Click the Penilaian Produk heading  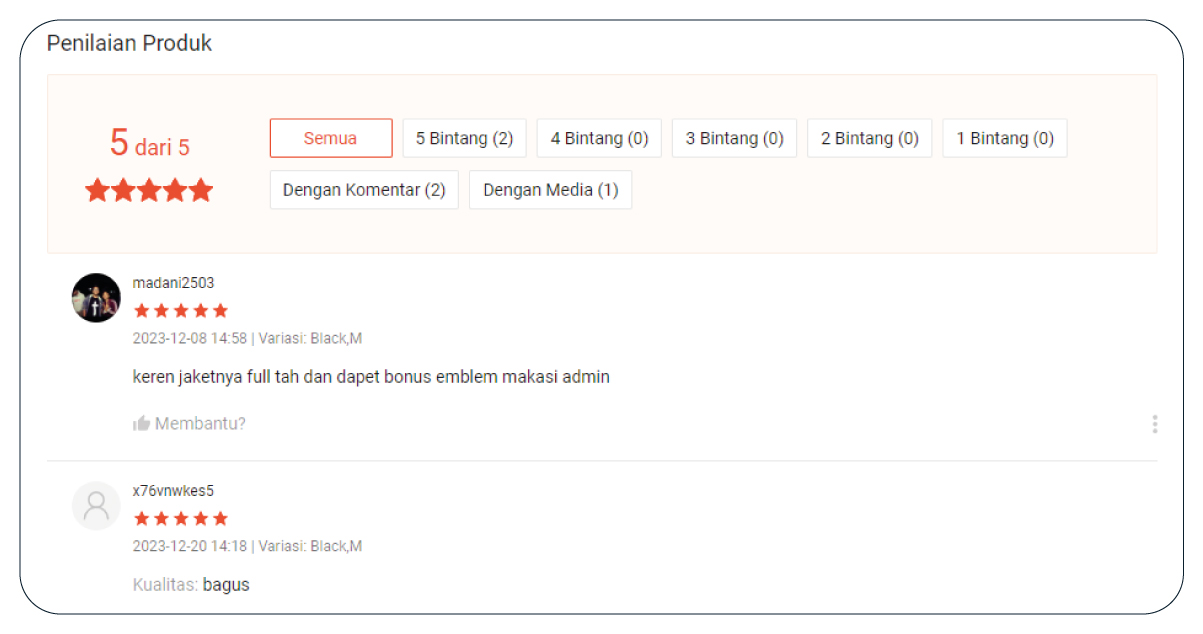(x=130, y=43)
